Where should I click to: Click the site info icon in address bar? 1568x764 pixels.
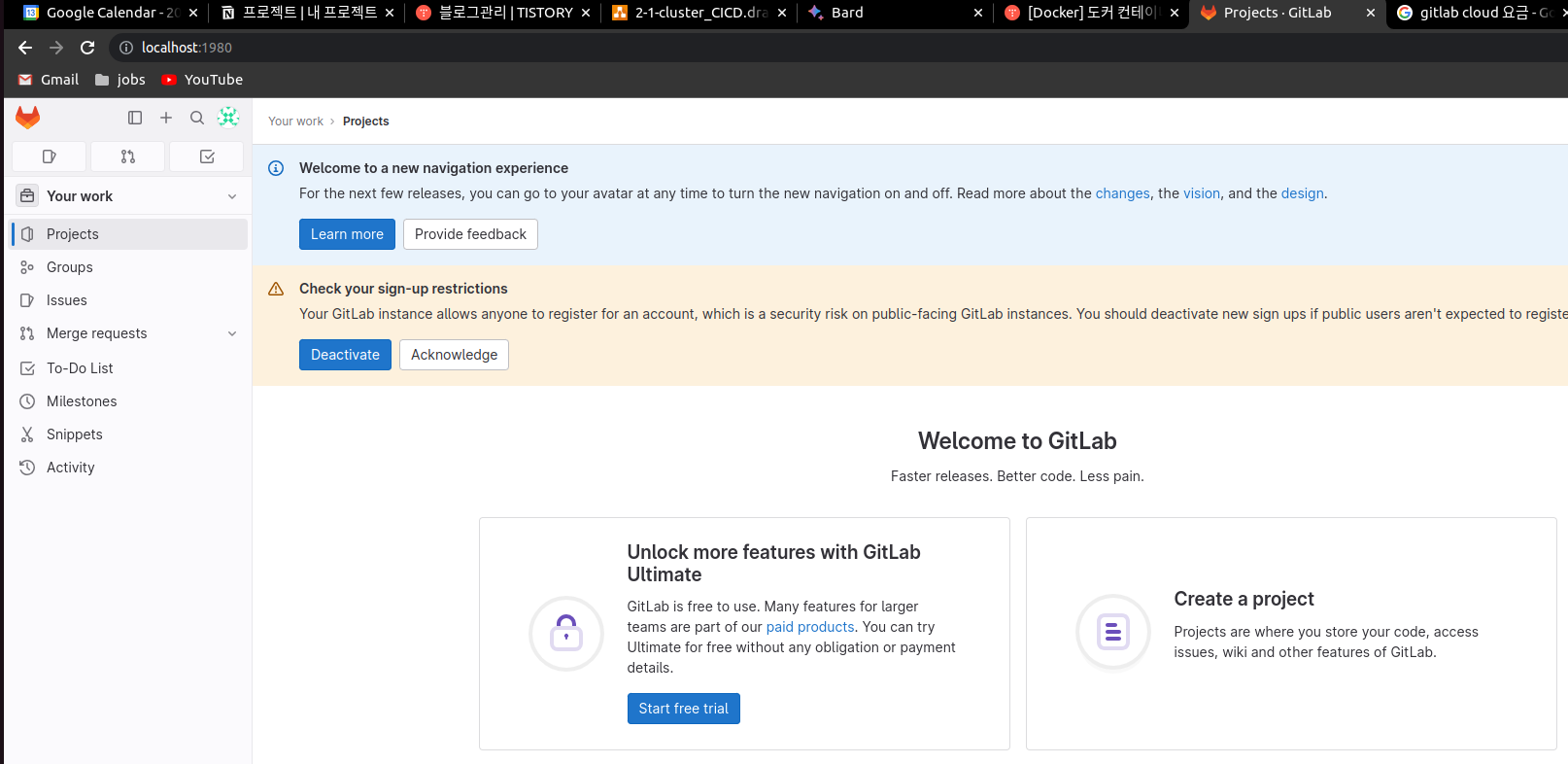[x=126, y=48]
